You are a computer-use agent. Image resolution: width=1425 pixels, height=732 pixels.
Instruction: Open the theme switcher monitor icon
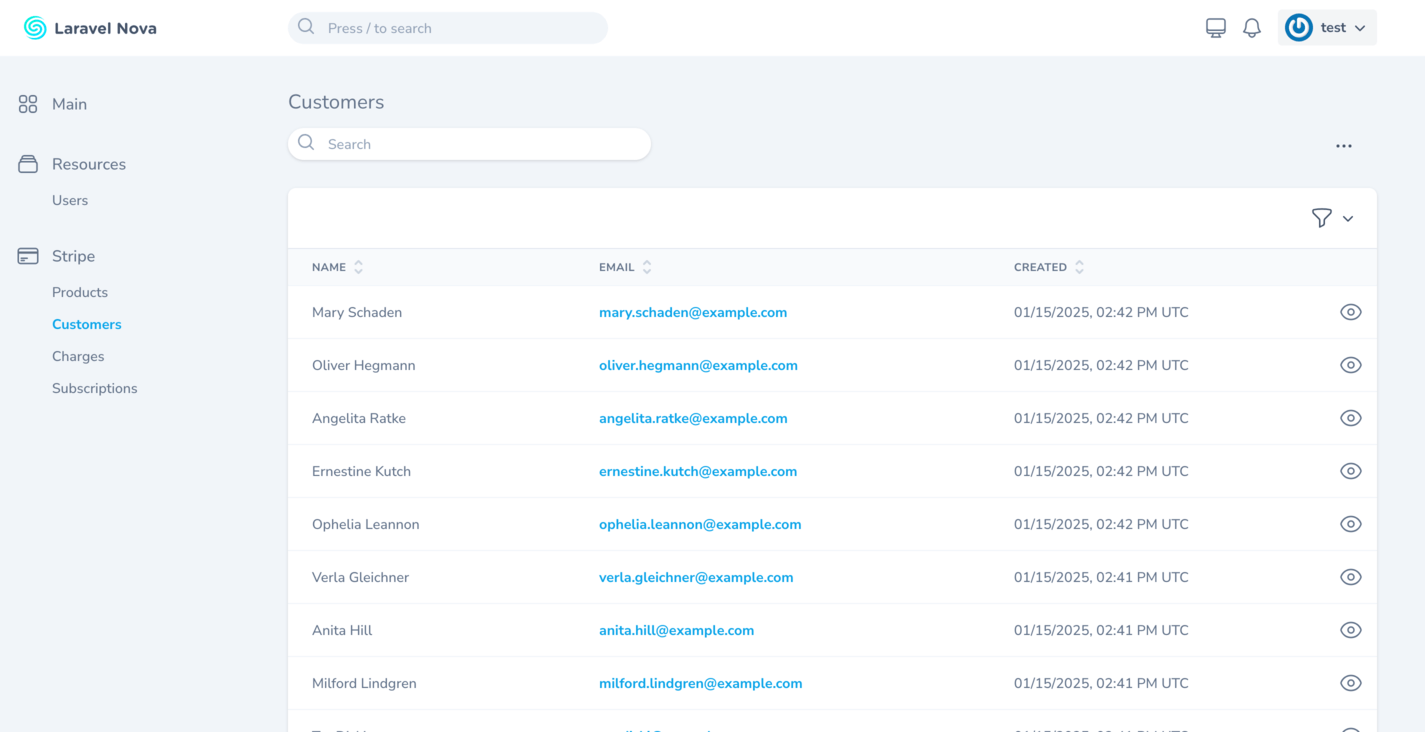(x=1216, y=28)
